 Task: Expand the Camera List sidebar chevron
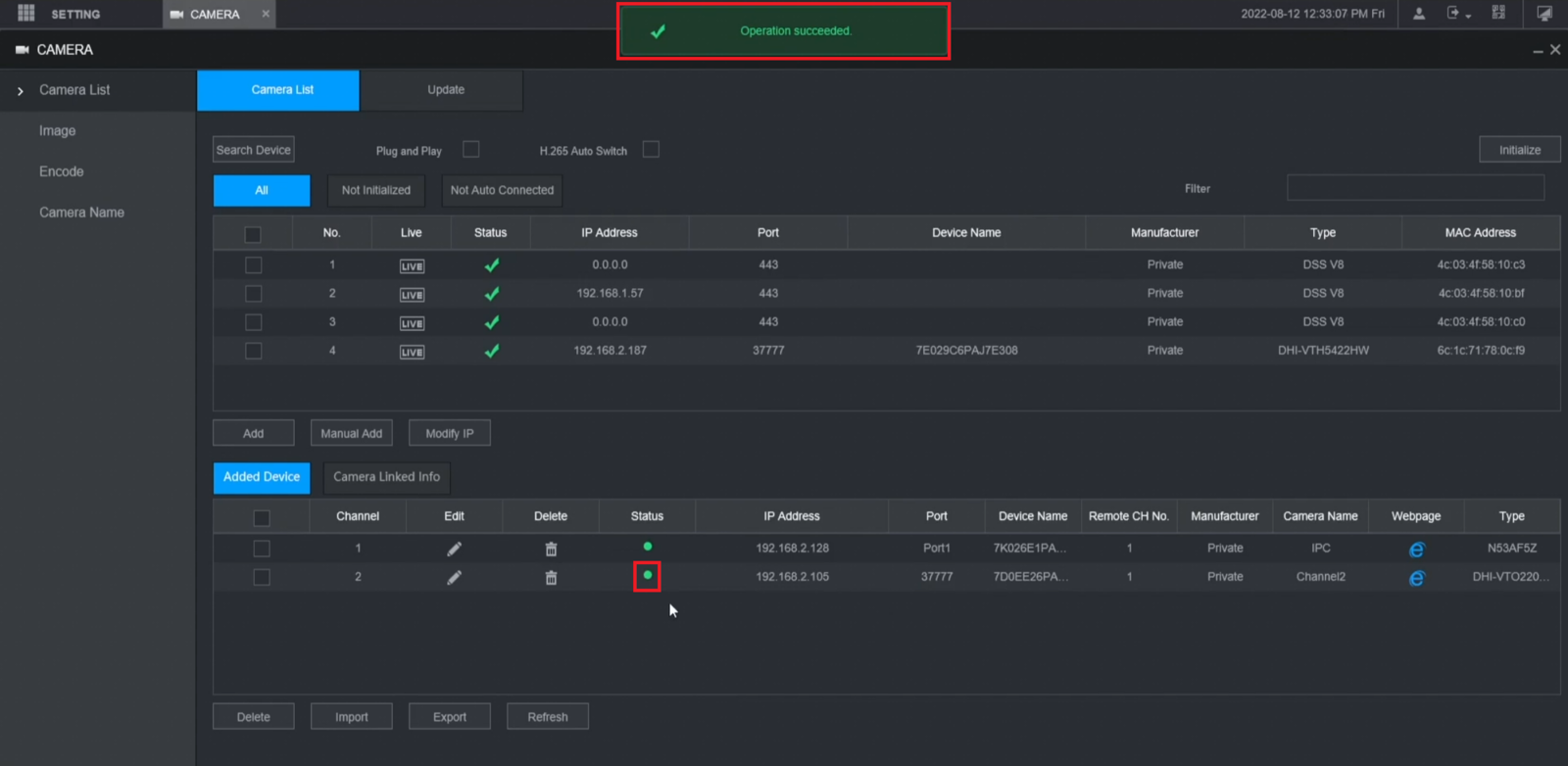pyautogui.click(x=21, y=91)
